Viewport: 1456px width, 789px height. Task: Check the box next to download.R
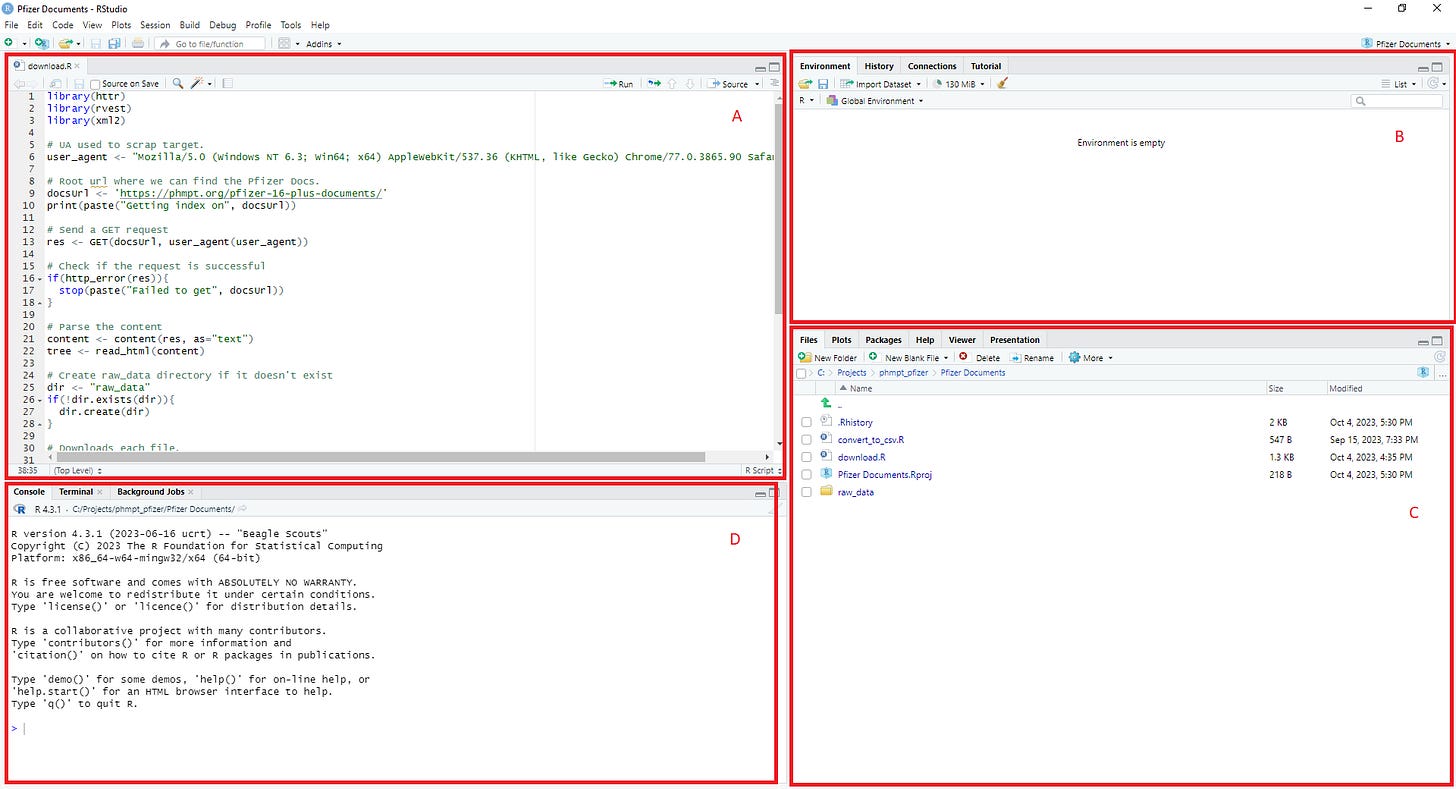807,457
